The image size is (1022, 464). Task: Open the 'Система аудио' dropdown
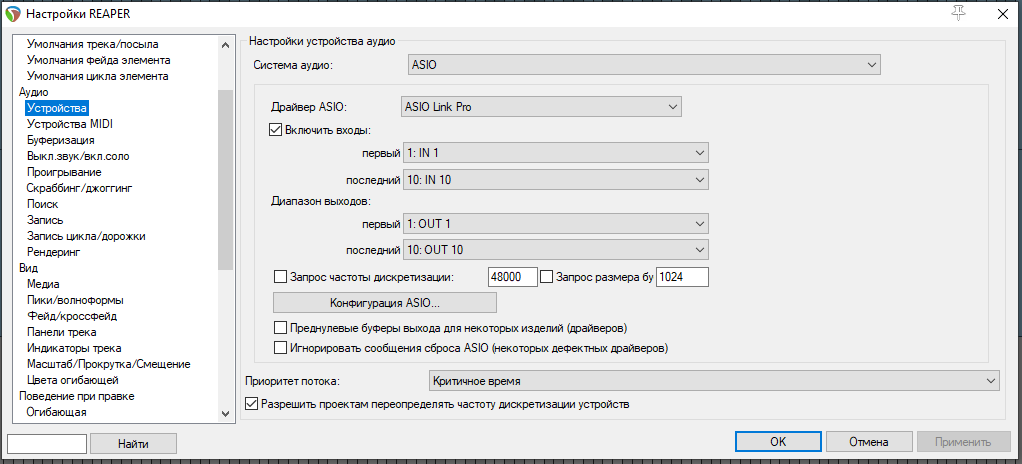pos(644,65)
